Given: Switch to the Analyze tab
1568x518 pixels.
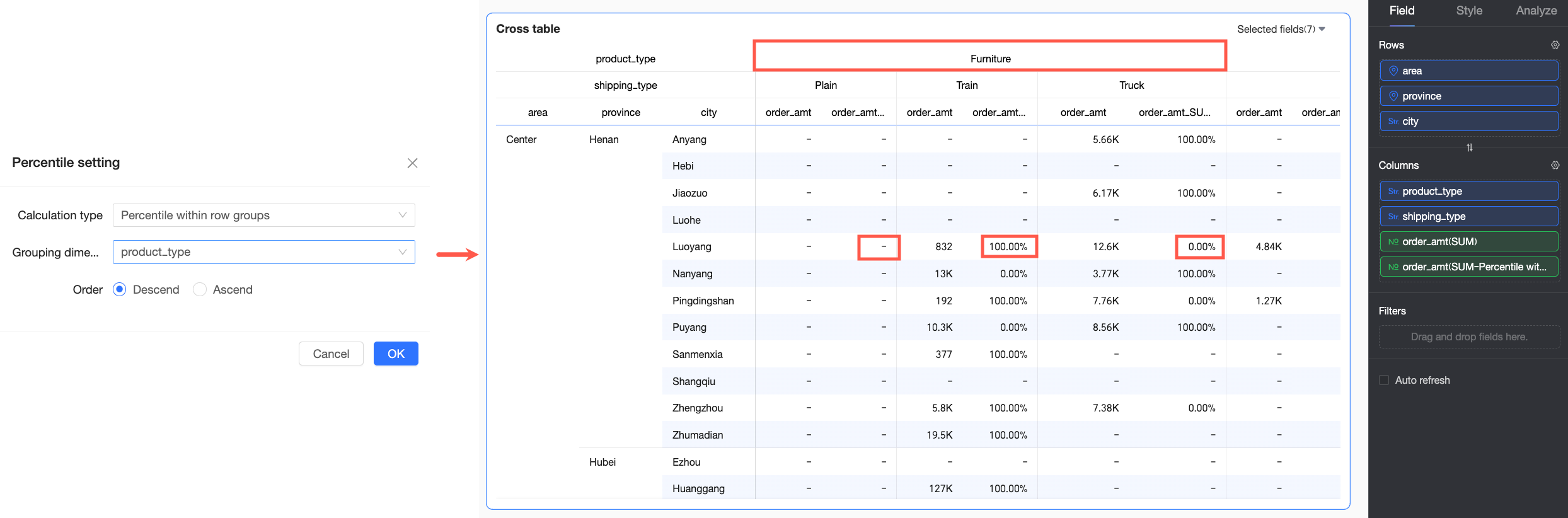Looking at the screenshot, I should (x=1536, y=11).
